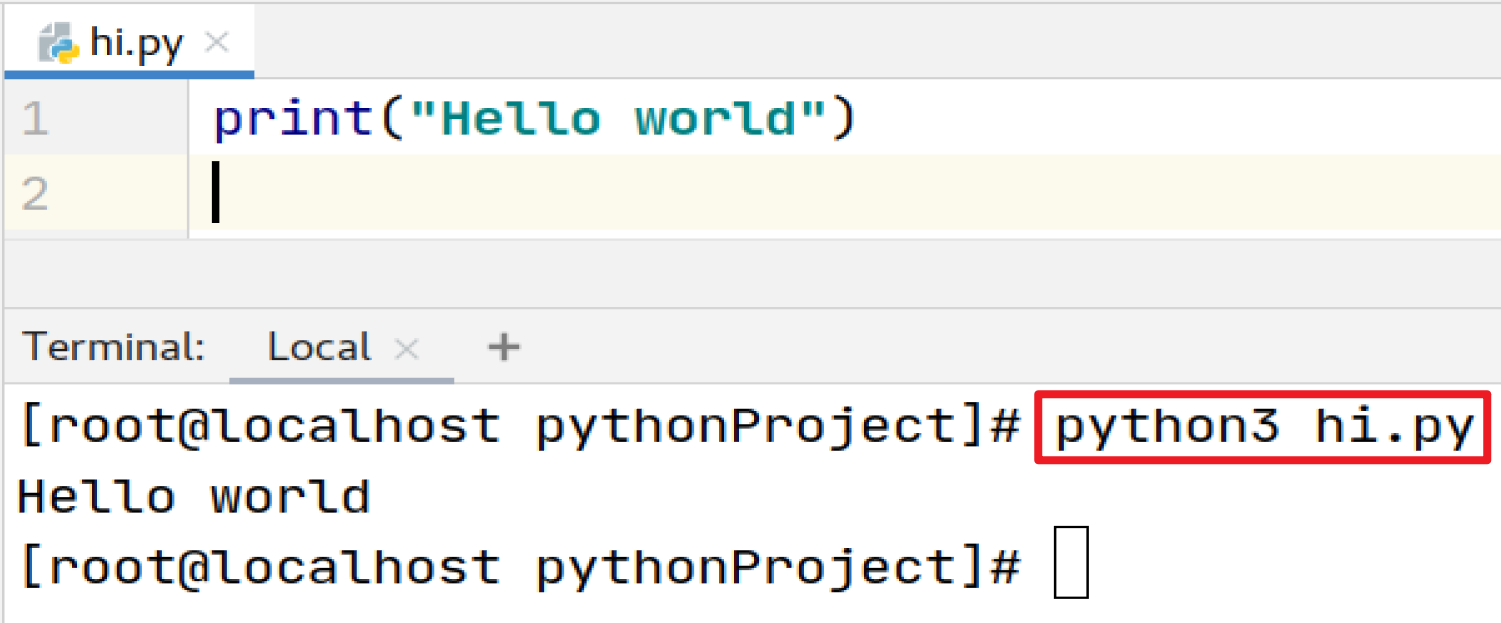Click the opening parenthesis after print
The height and width of the screenshot is (623, 1501).
pyautogui.click(x=390, y=120)
